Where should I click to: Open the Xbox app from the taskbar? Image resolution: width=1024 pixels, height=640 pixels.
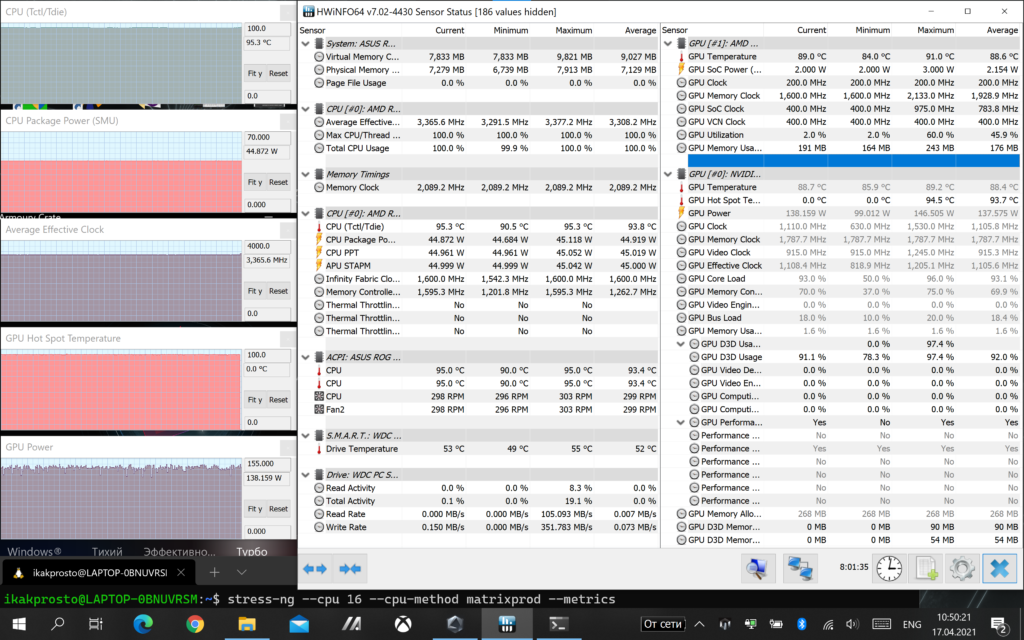point(403,624)
